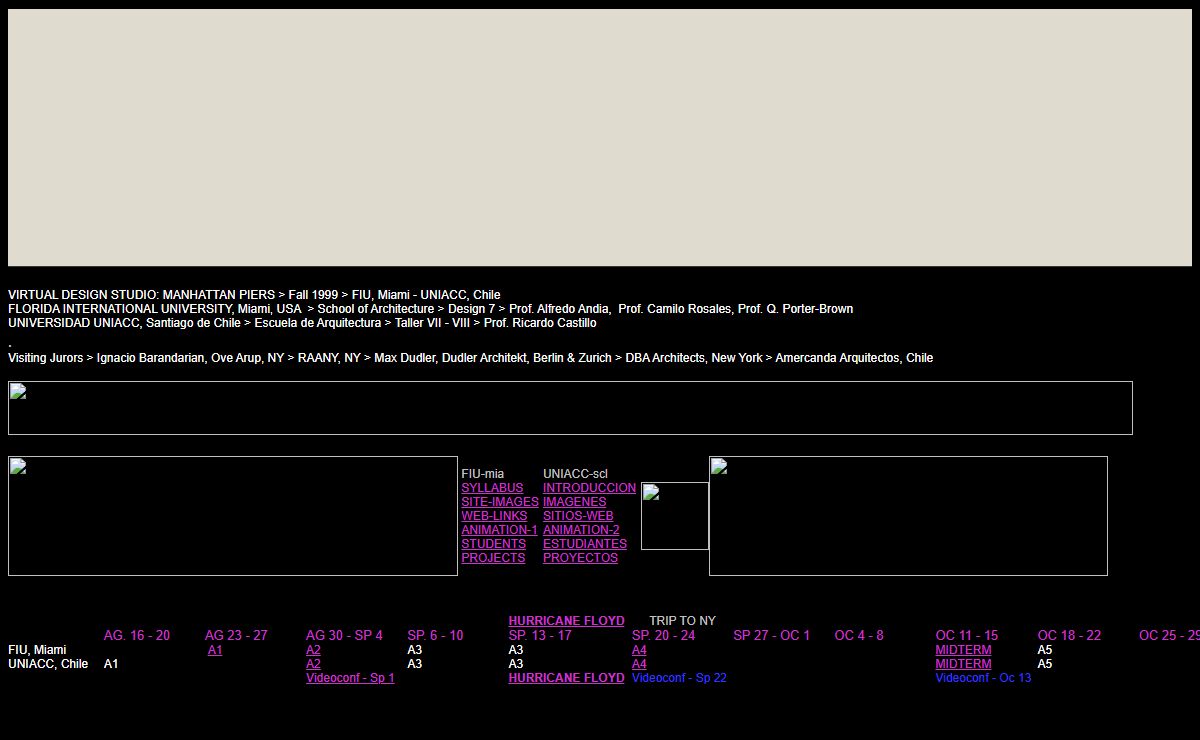
Task: Click A5 in the UNIACC, Chile row
Action: [x=1045, y=664]
